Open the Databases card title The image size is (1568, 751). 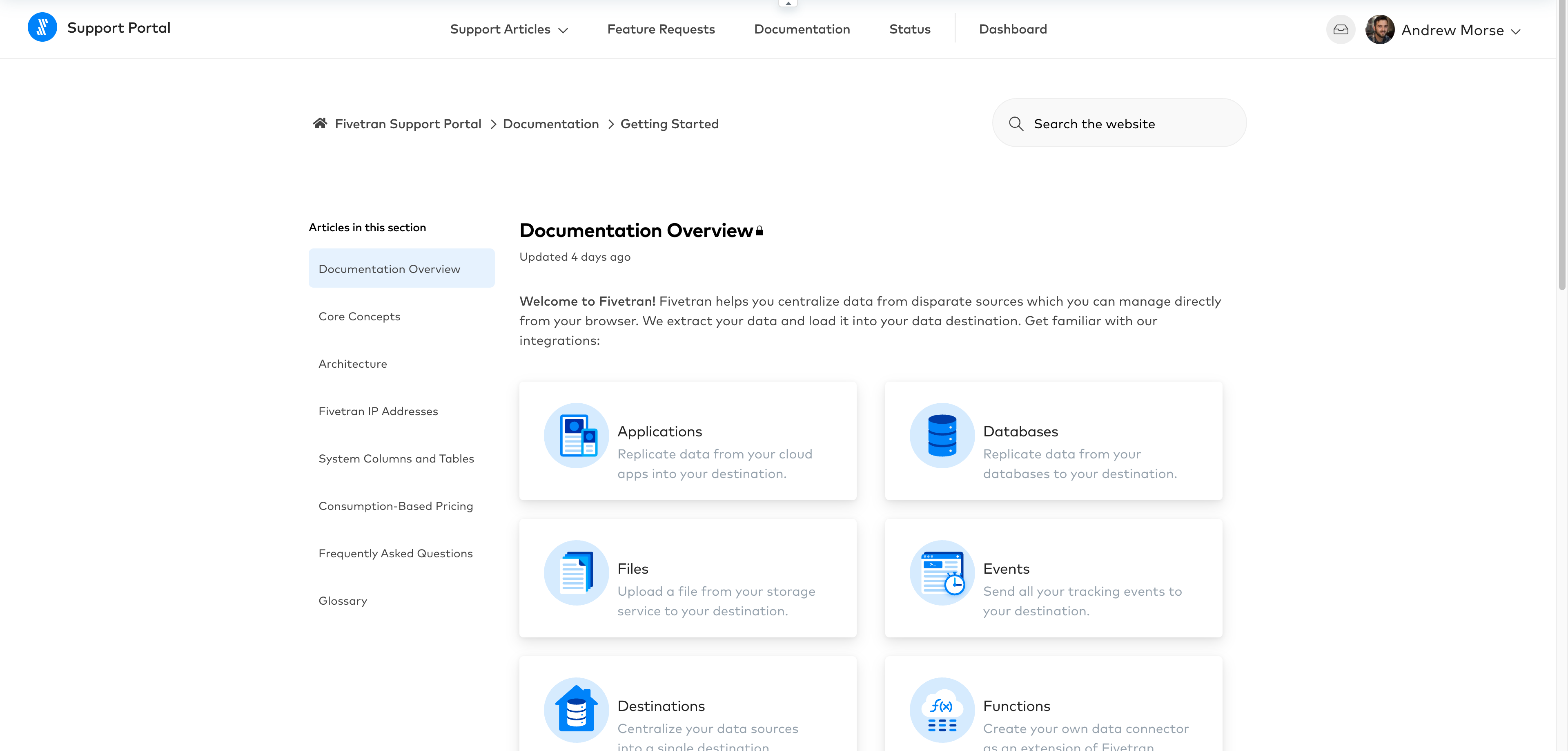(x=1020, y=431)
